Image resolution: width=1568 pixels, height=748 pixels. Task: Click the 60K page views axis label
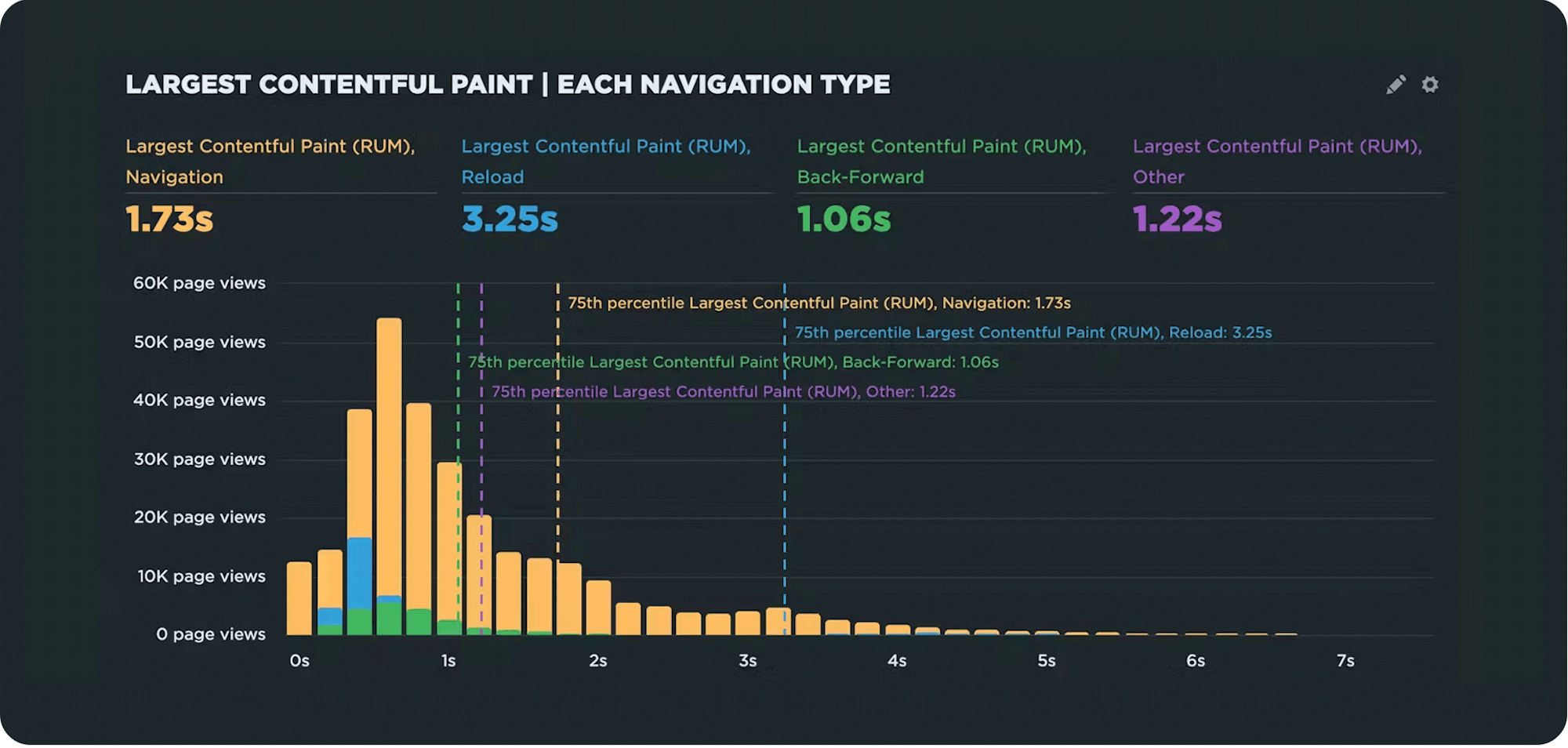click(199, 284)
